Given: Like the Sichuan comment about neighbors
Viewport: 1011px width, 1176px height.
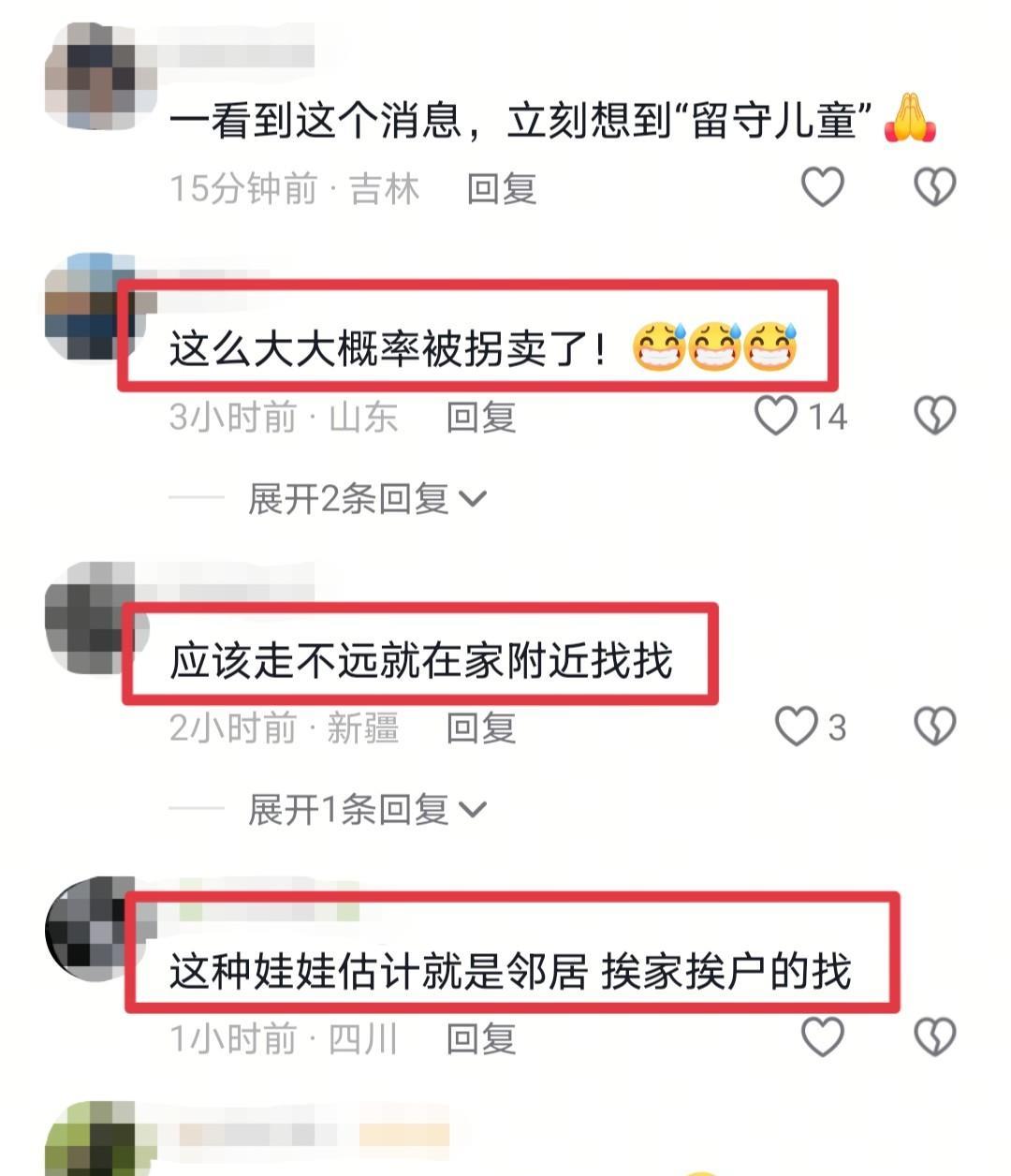Looking at the screenshot, I should pyautogui.click(x=823, y=1037).
